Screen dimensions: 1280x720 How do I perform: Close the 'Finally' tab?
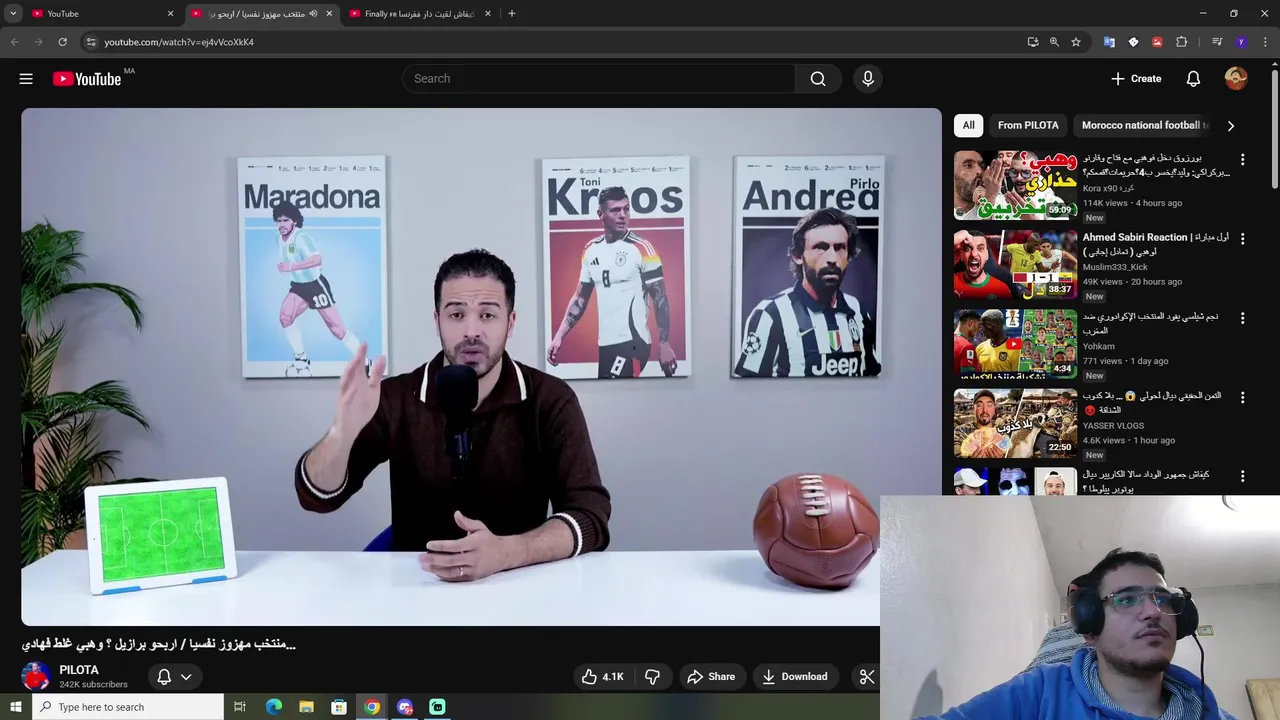pyautogui.click(x=487, y=14)
